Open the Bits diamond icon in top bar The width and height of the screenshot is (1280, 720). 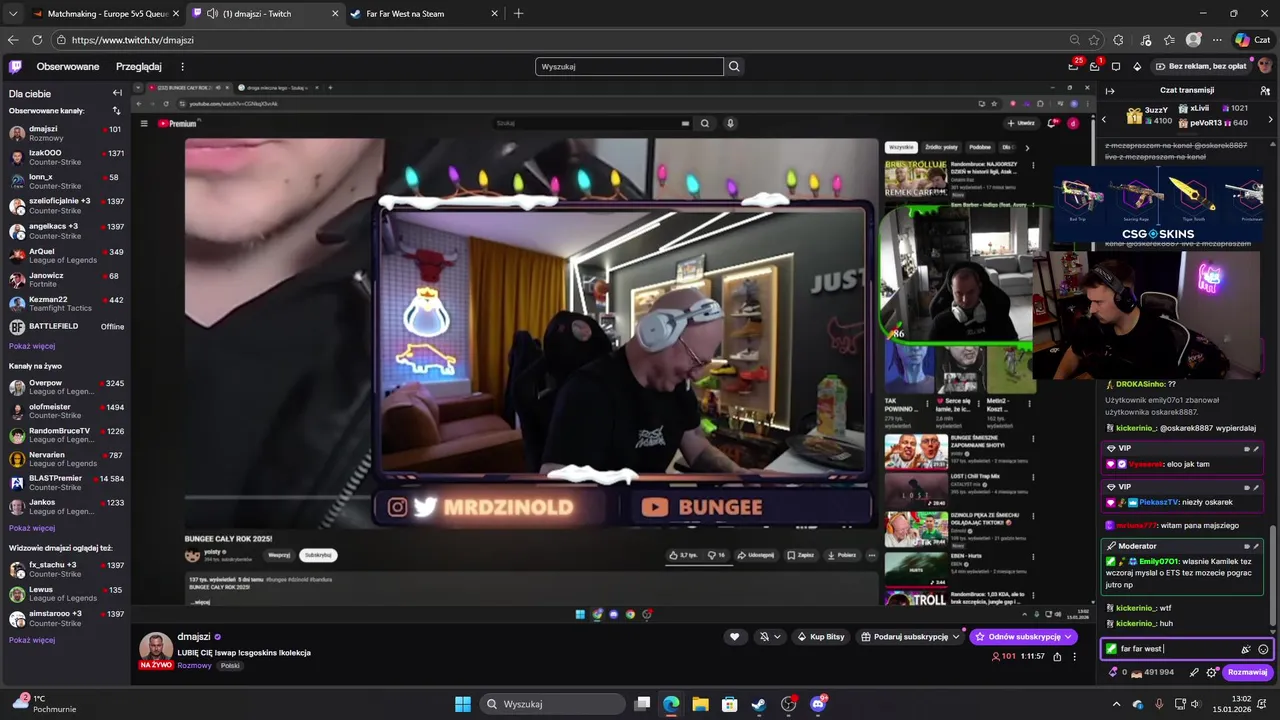(x=1137, y=67)
